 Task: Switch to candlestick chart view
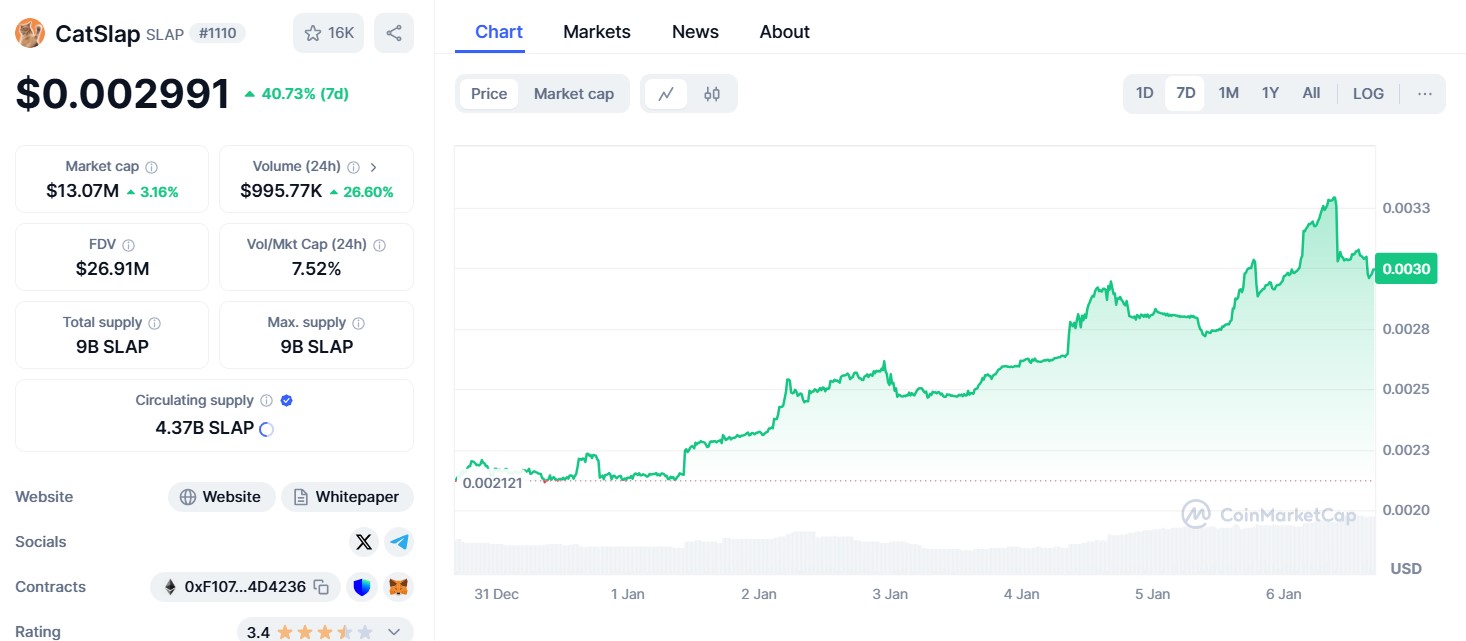pyautogui.click(x=712, y=94)
